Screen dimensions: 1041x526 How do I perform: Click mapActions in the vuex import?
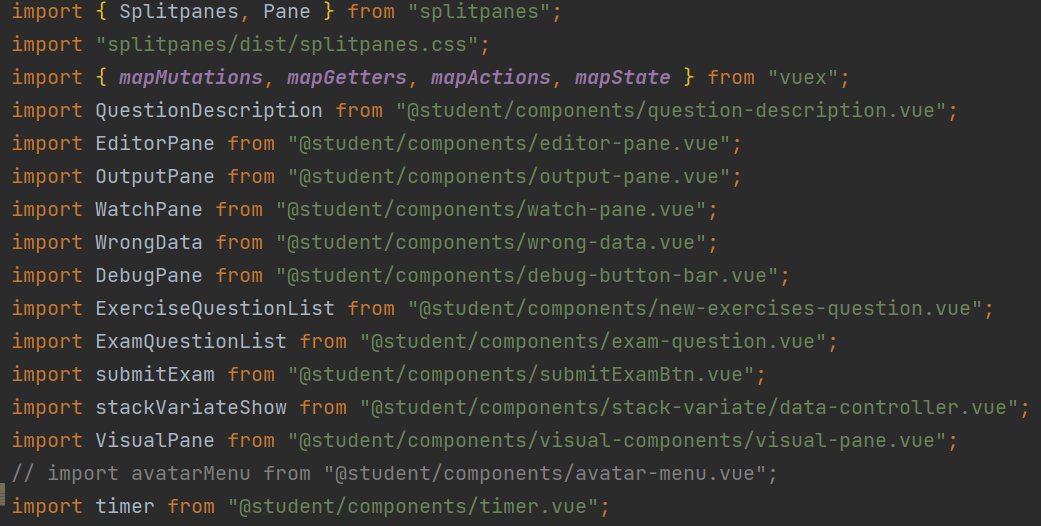click(491, 78)
